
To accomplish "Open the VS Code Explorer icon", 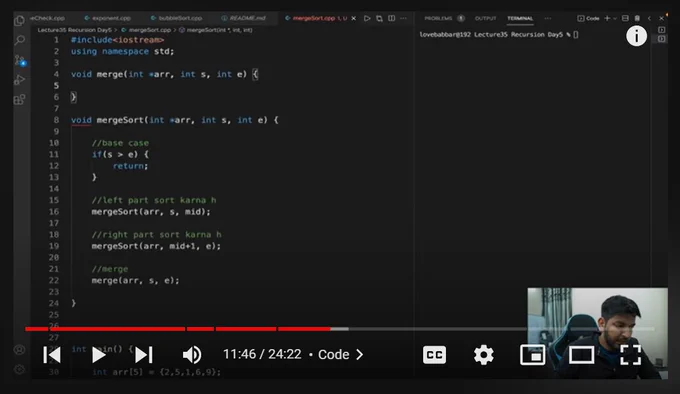I will (20, 20).
